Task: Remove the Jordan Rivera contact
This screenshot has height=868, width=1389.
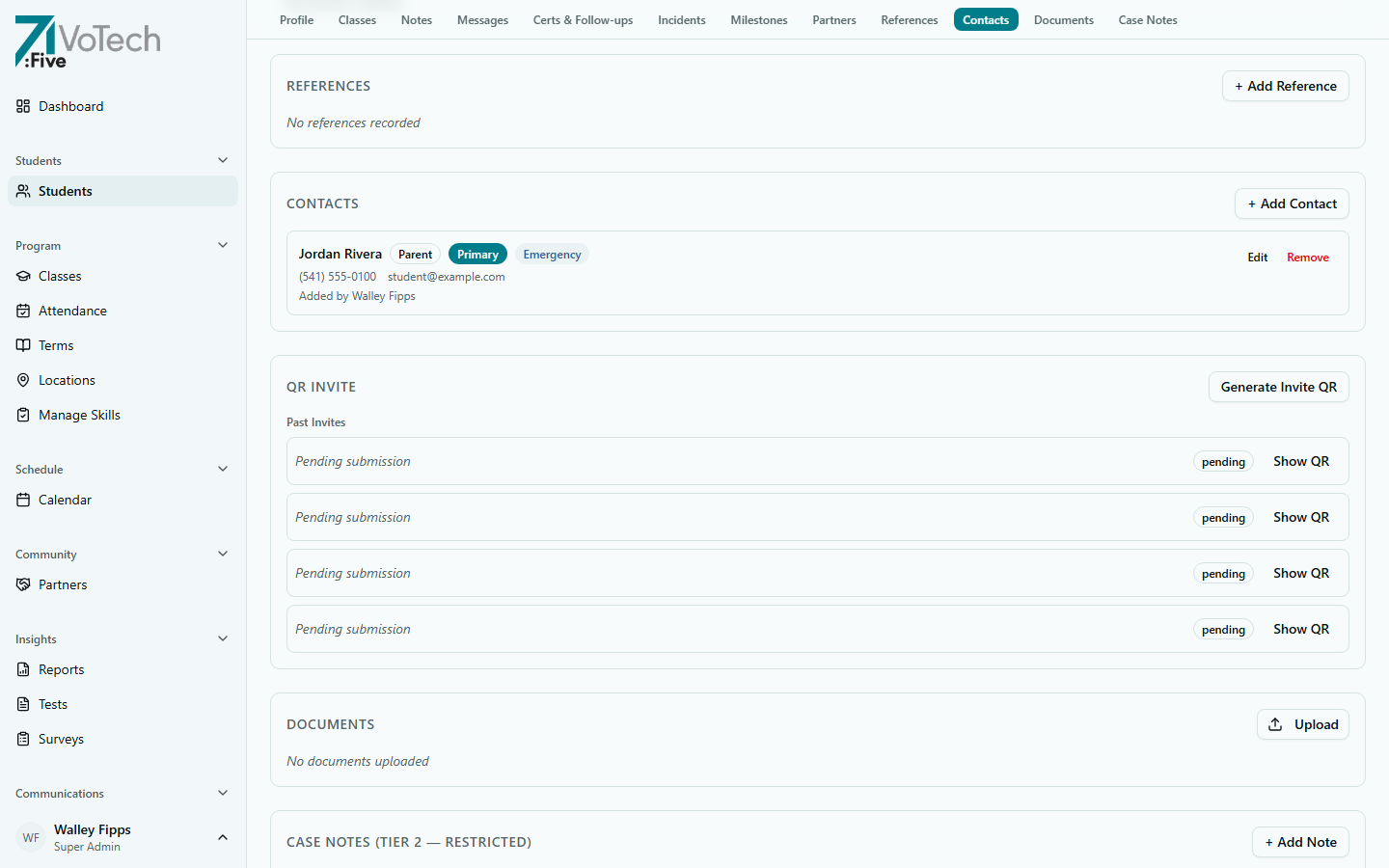Action: coord(1307,257)
